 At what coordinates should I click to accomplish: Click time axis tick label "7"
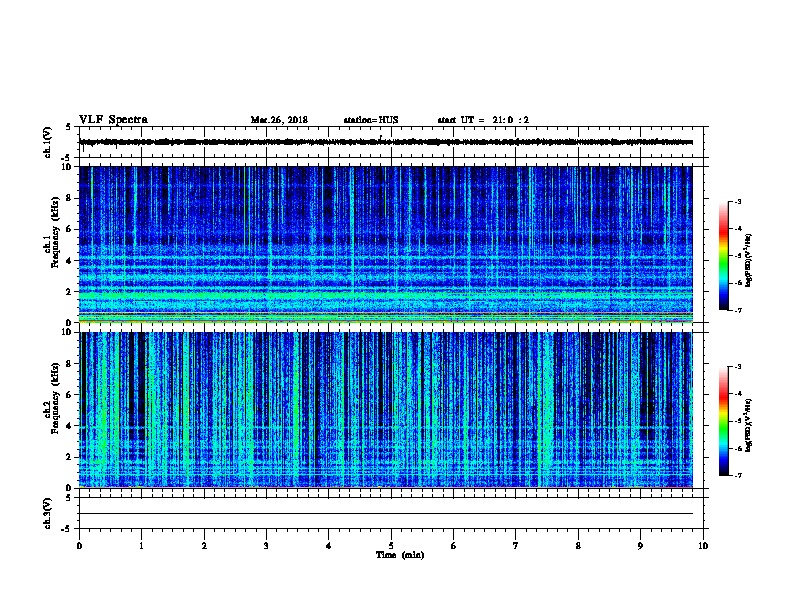(x=516, y=545)
